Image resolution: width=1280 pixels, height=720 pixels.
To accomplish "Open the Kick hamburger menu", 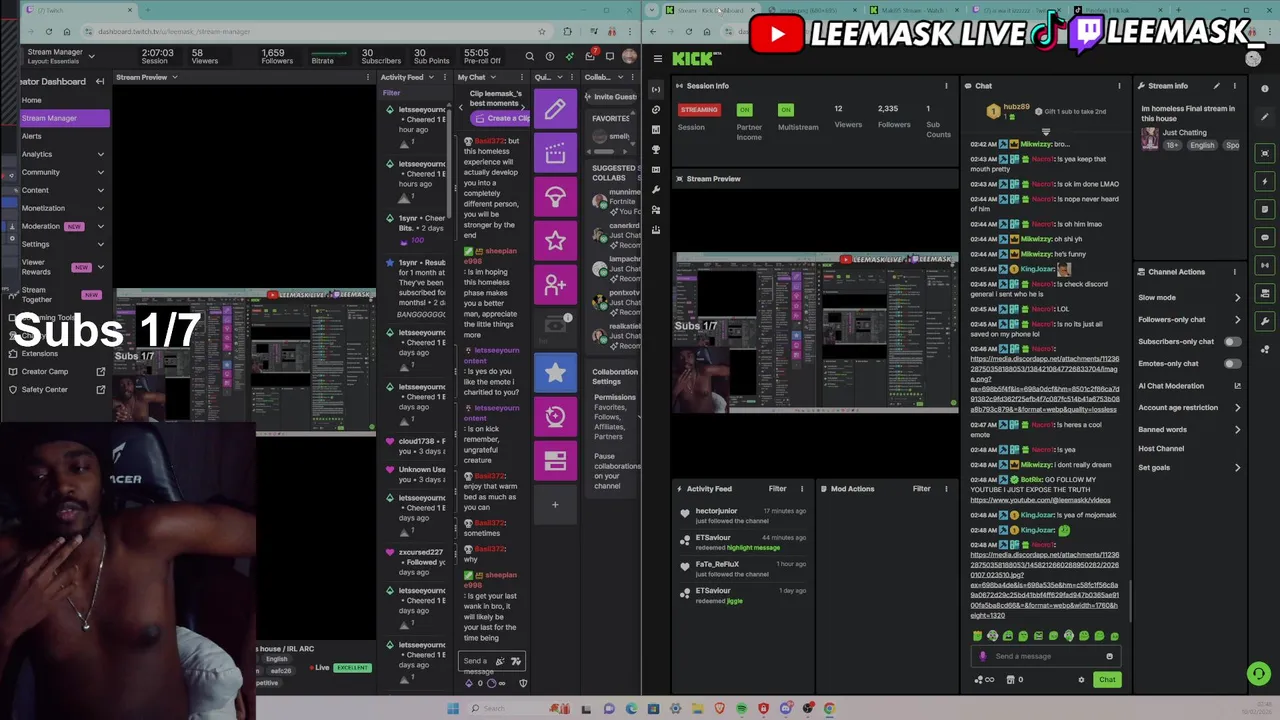I will click(657, 58).
